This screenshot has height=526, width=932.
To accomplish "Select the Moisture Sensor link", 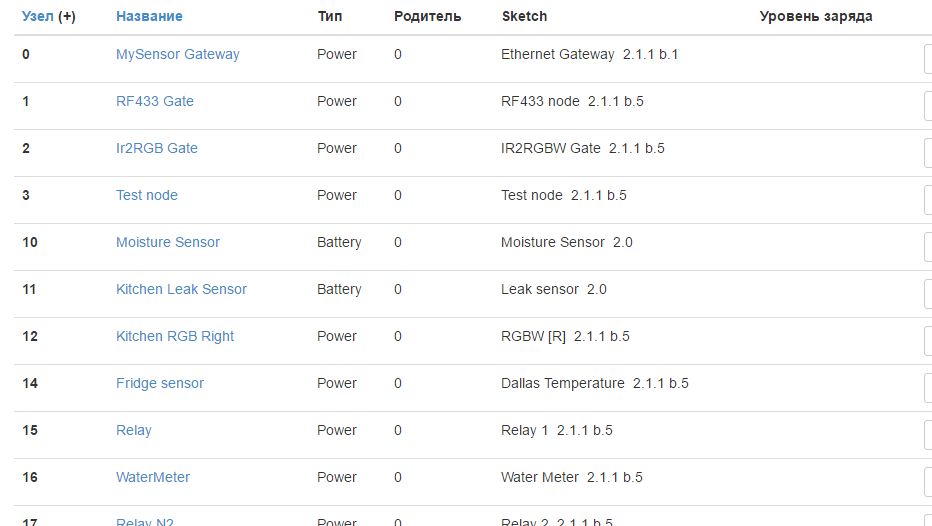I will (167, 242).
